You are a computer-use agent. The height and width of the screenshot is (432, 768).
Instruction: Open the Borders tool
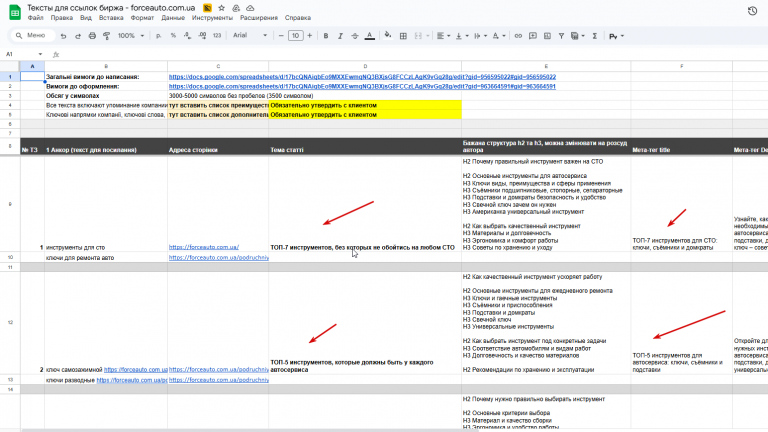click(403, 36)
